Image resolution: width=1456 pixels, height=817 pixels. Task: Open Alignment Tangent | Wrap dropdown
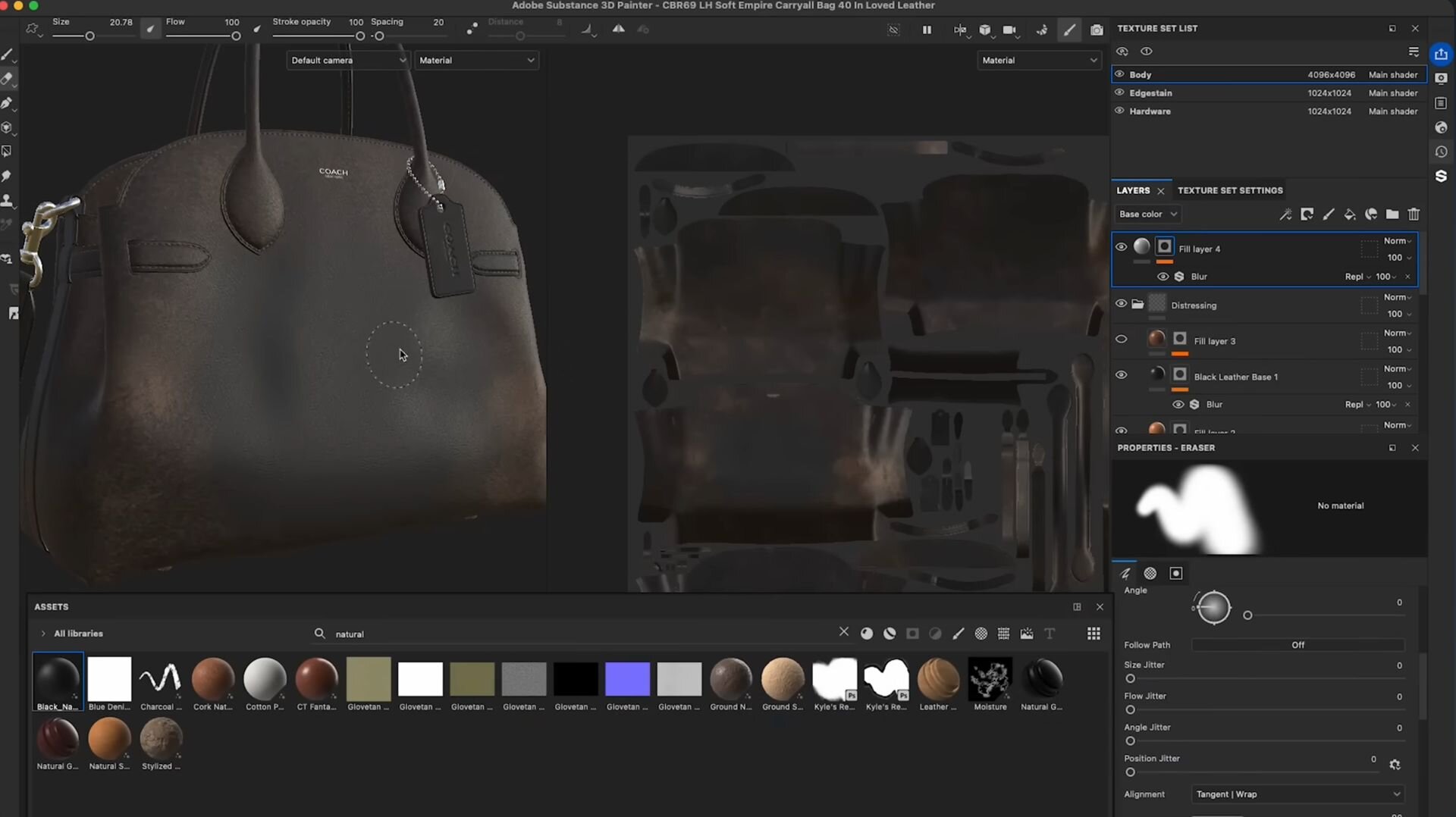click(1298, 794)
